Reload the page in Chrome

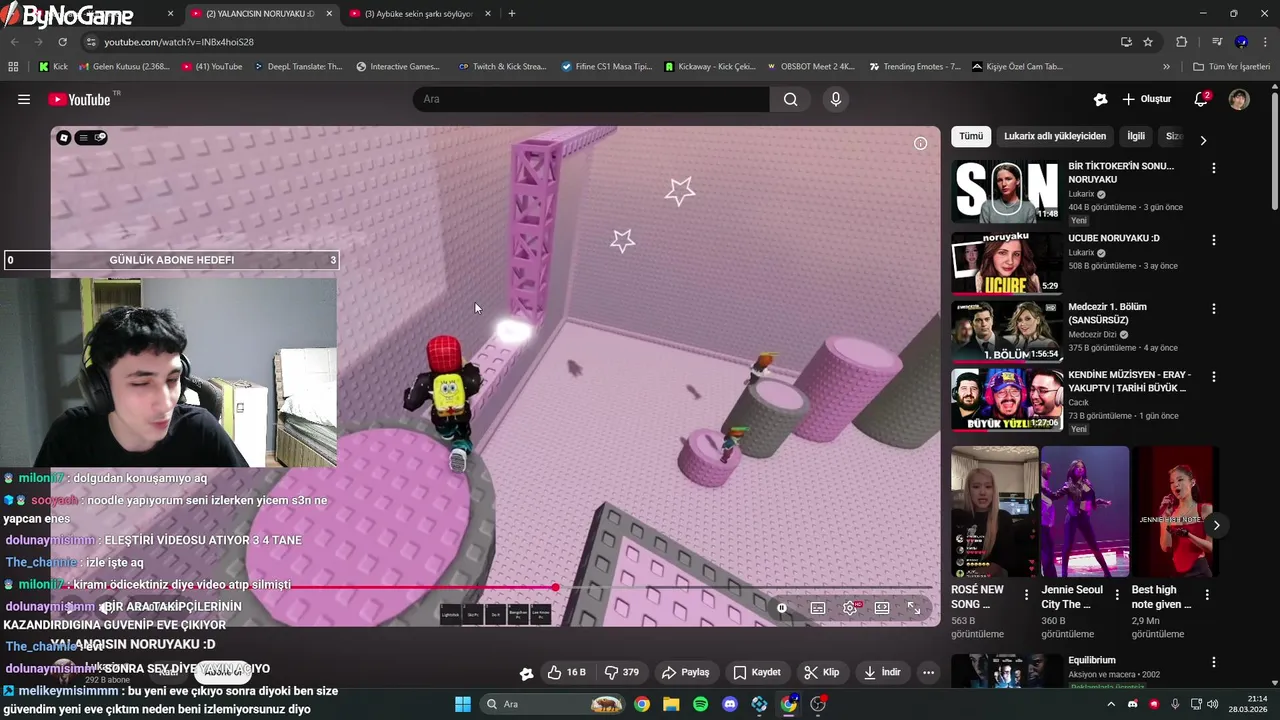[x=62, y=42]
